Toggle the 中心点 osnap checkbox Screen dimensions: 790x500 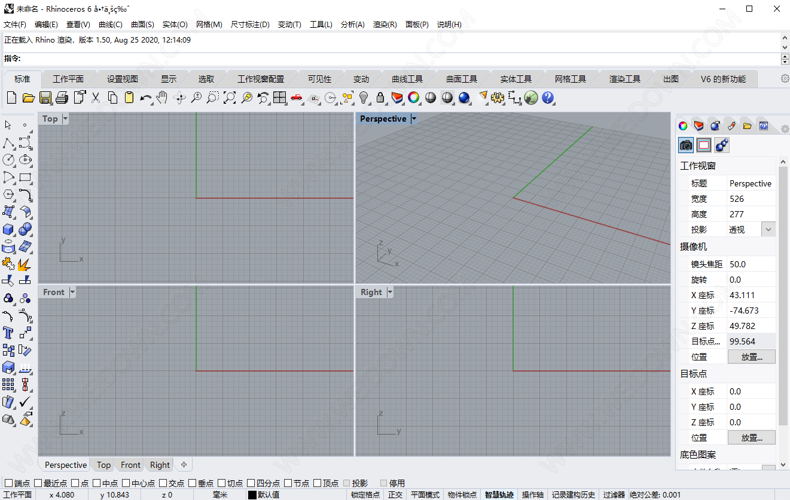pos(126,483)
